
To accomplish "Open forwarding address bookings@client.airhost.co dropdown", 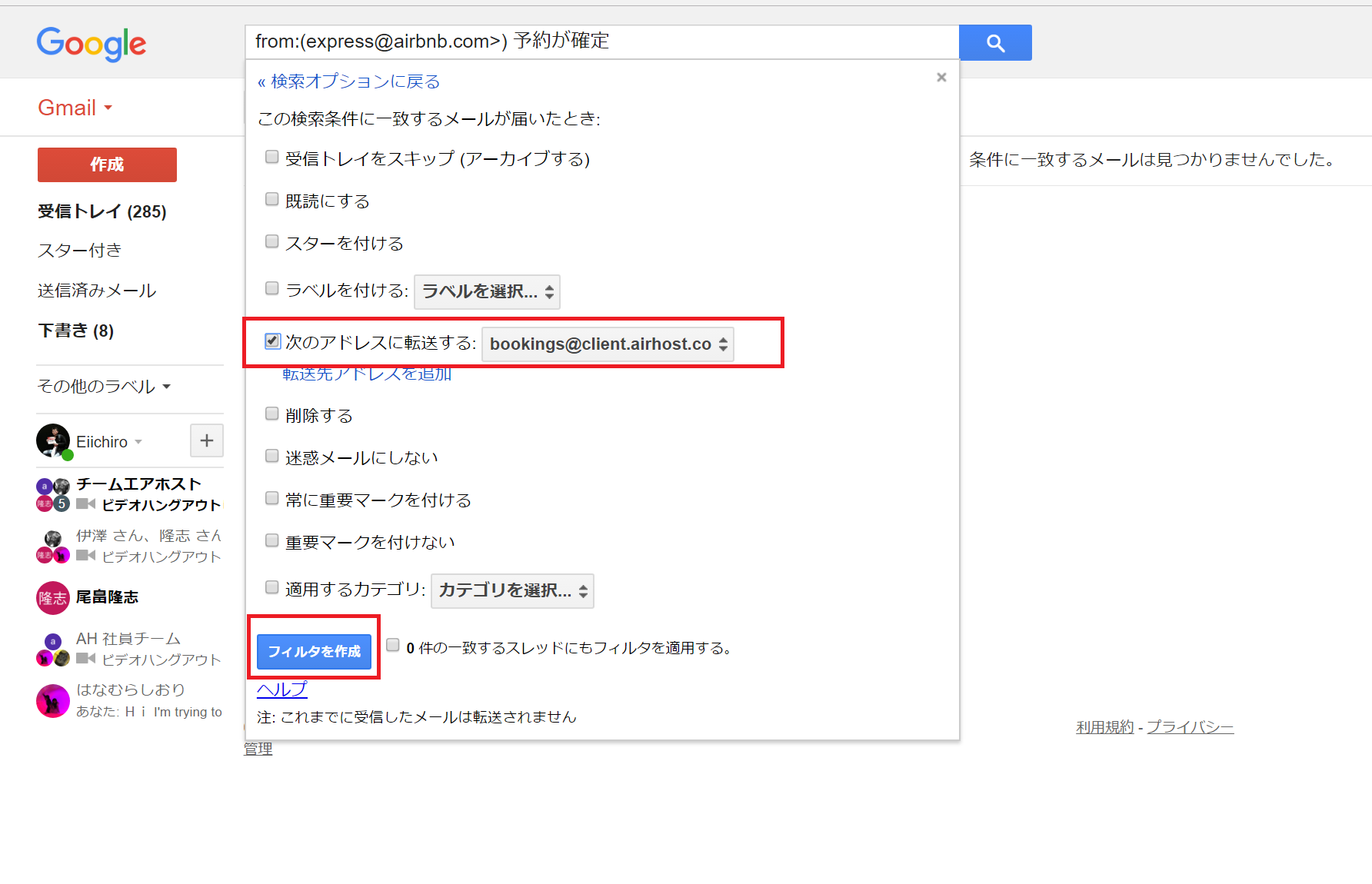I will [x=608, y=344].
